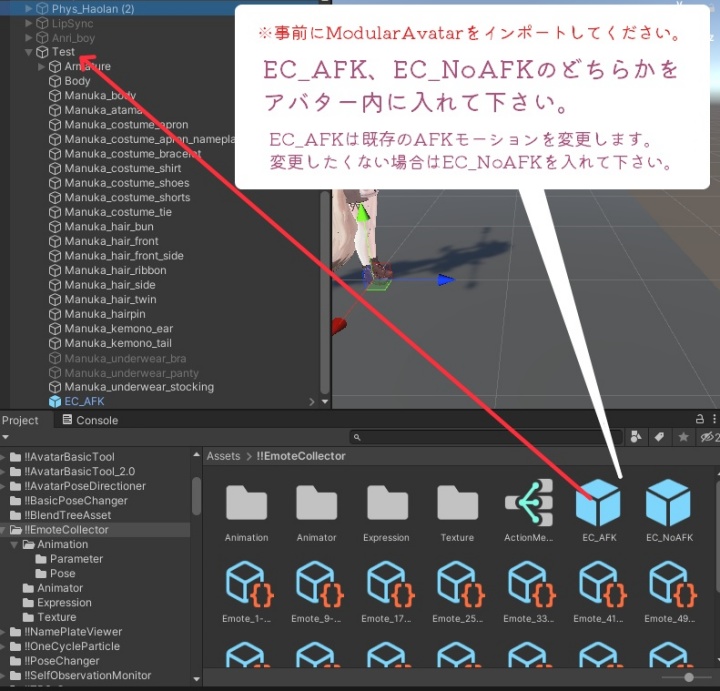Click the EC_AFK cube icon in hierarchy
720x691 pixels.
tap(55, 401)
